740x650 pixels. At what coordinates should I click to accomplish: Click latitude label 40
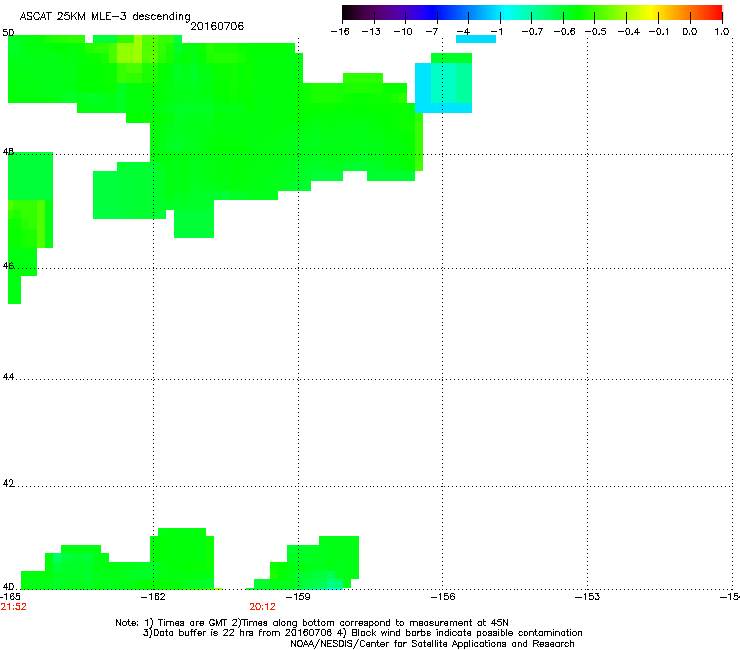pos(8,587)
